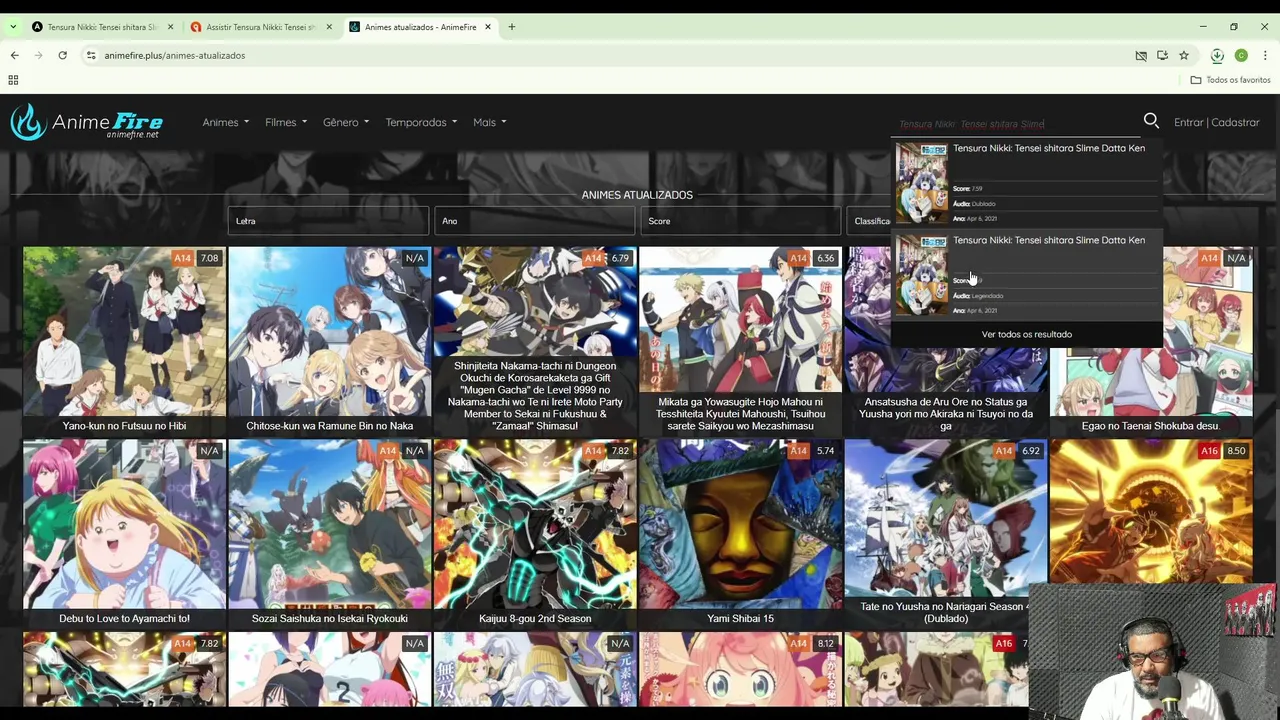Screen dimensions: 1280x720
Task: Click ANIMES ATUALIZADOS heading
Action: coord(637,195)
